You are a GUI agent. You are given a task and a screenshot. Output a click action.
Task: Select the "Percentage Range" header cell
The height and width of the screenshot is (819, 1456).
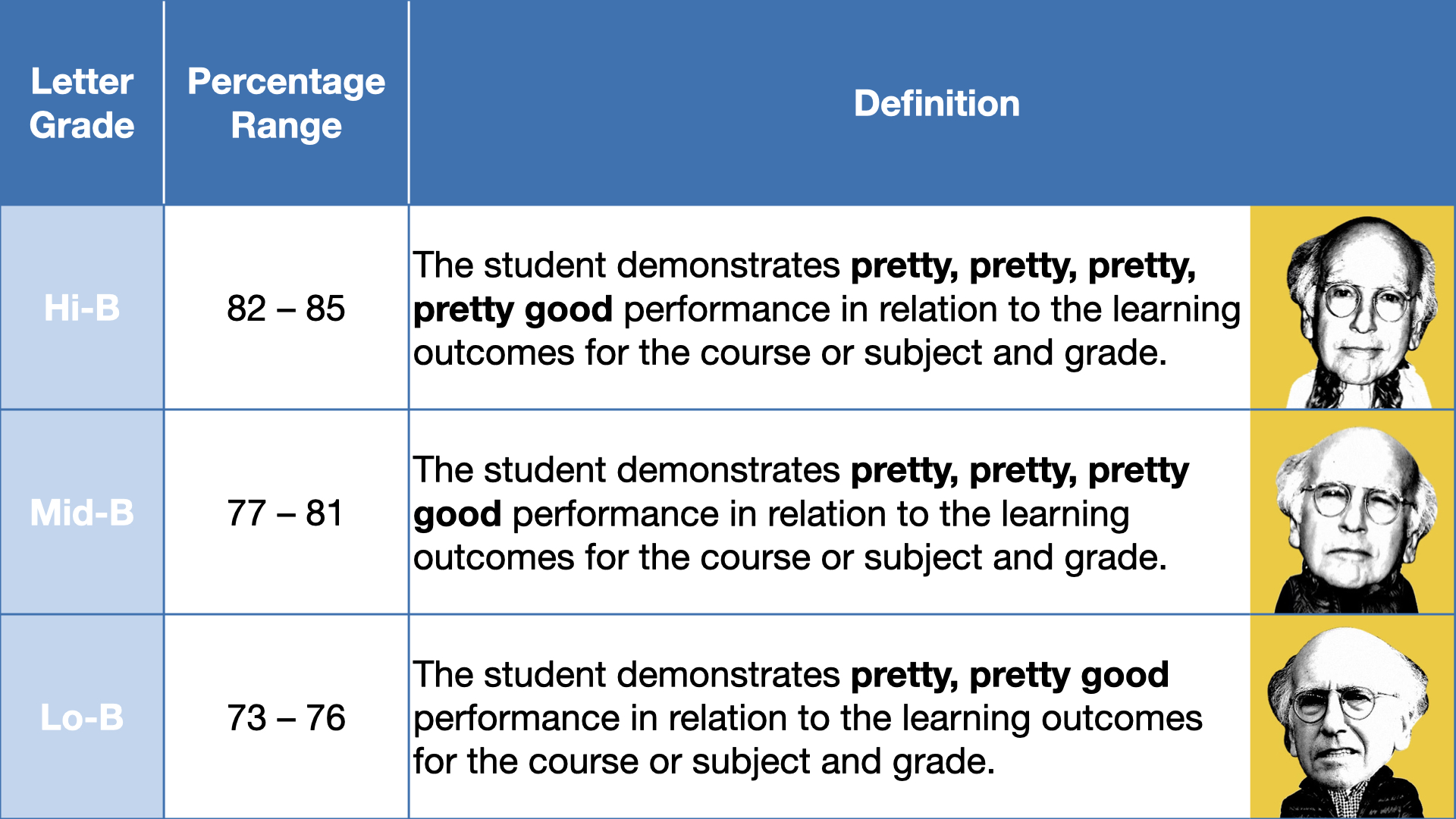[286, 103]
